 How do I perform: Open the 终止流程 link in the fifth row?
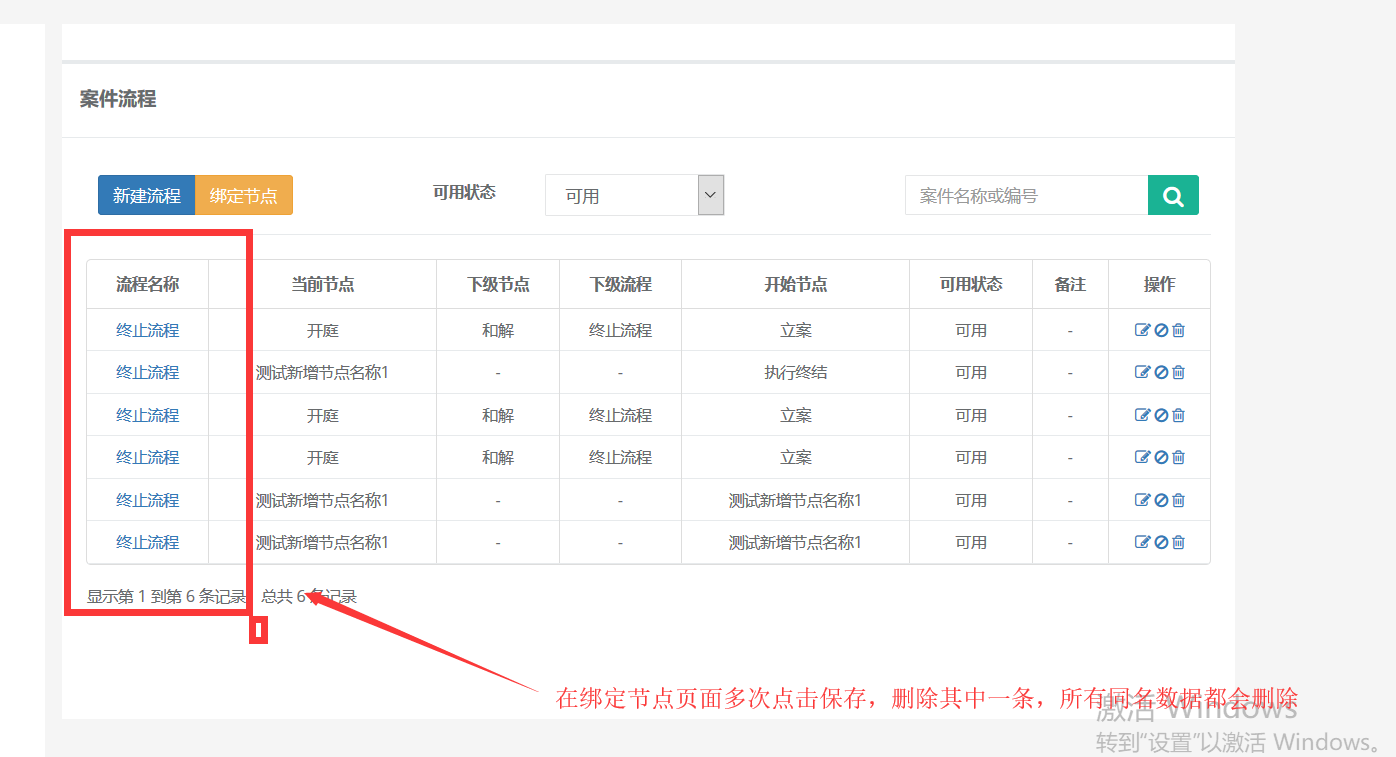click(x=147, y=500)
